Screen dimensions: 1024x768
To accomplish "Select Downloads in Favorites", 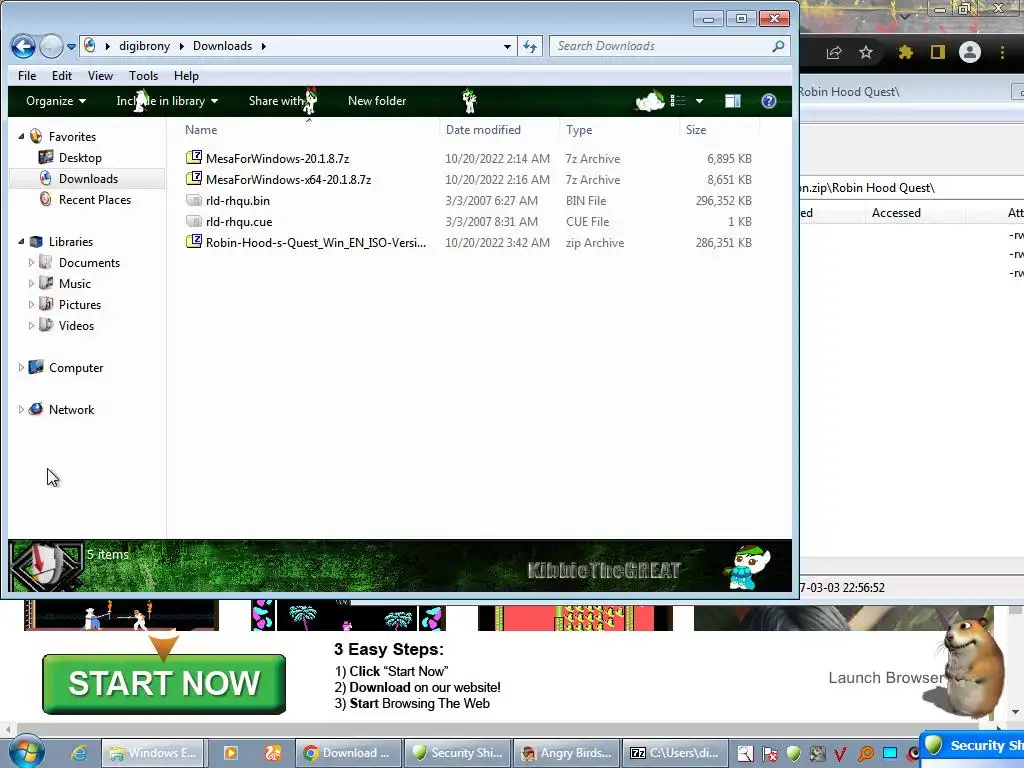I will coord(88,179).
